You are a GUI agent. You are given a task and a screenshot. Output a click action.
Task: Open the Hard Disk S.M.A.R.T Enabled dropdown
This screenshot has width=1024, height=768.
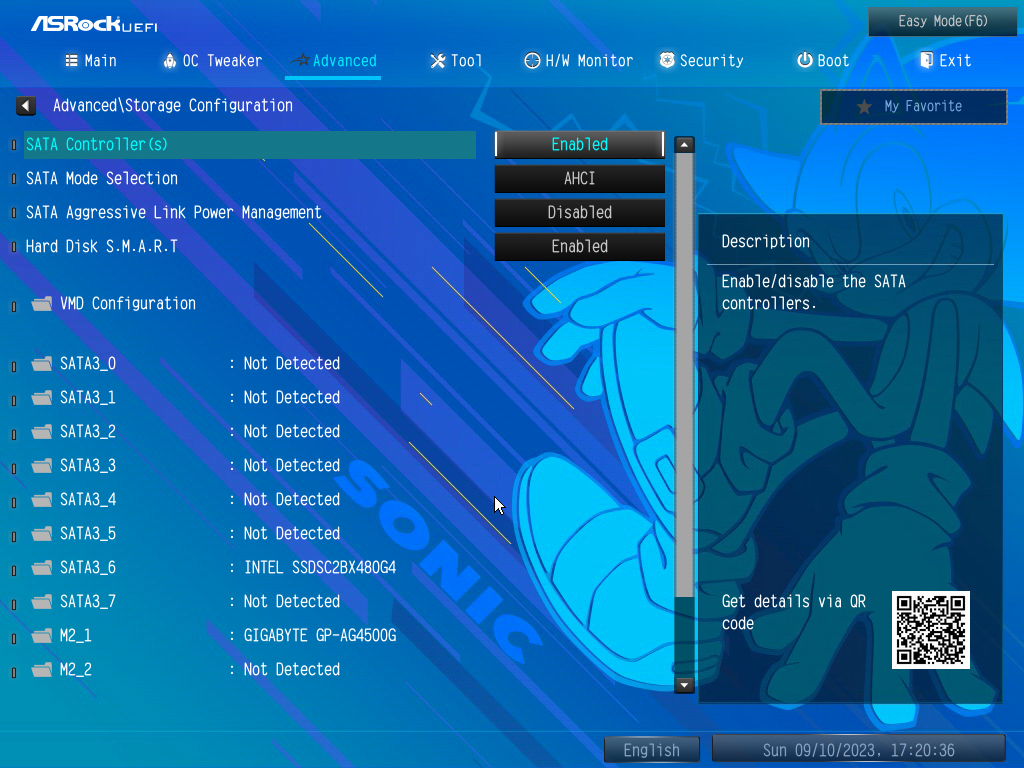579,246
